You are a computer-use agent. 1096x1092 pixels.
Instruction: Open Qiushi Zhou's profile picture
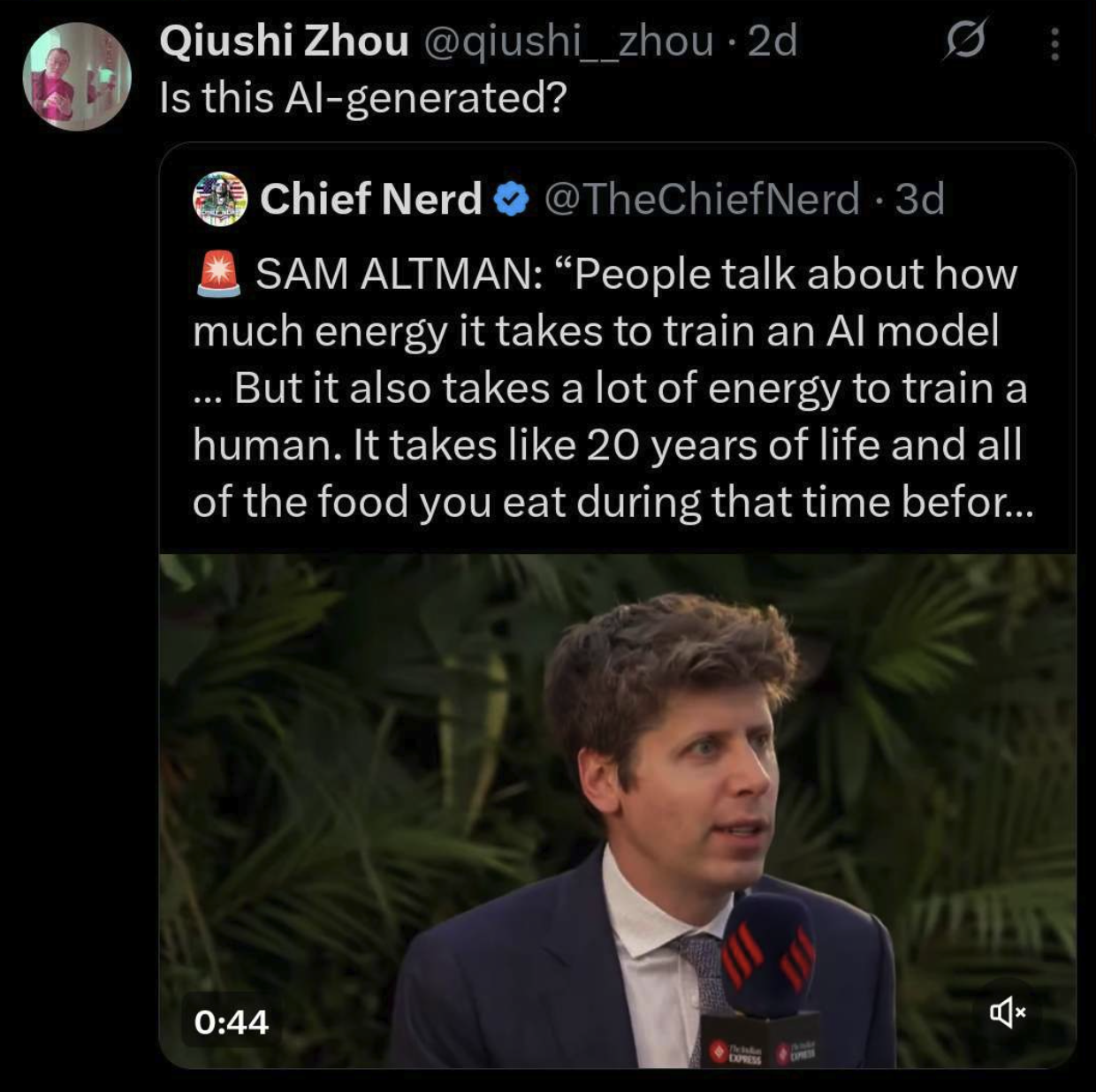click(x=76, y=76)
